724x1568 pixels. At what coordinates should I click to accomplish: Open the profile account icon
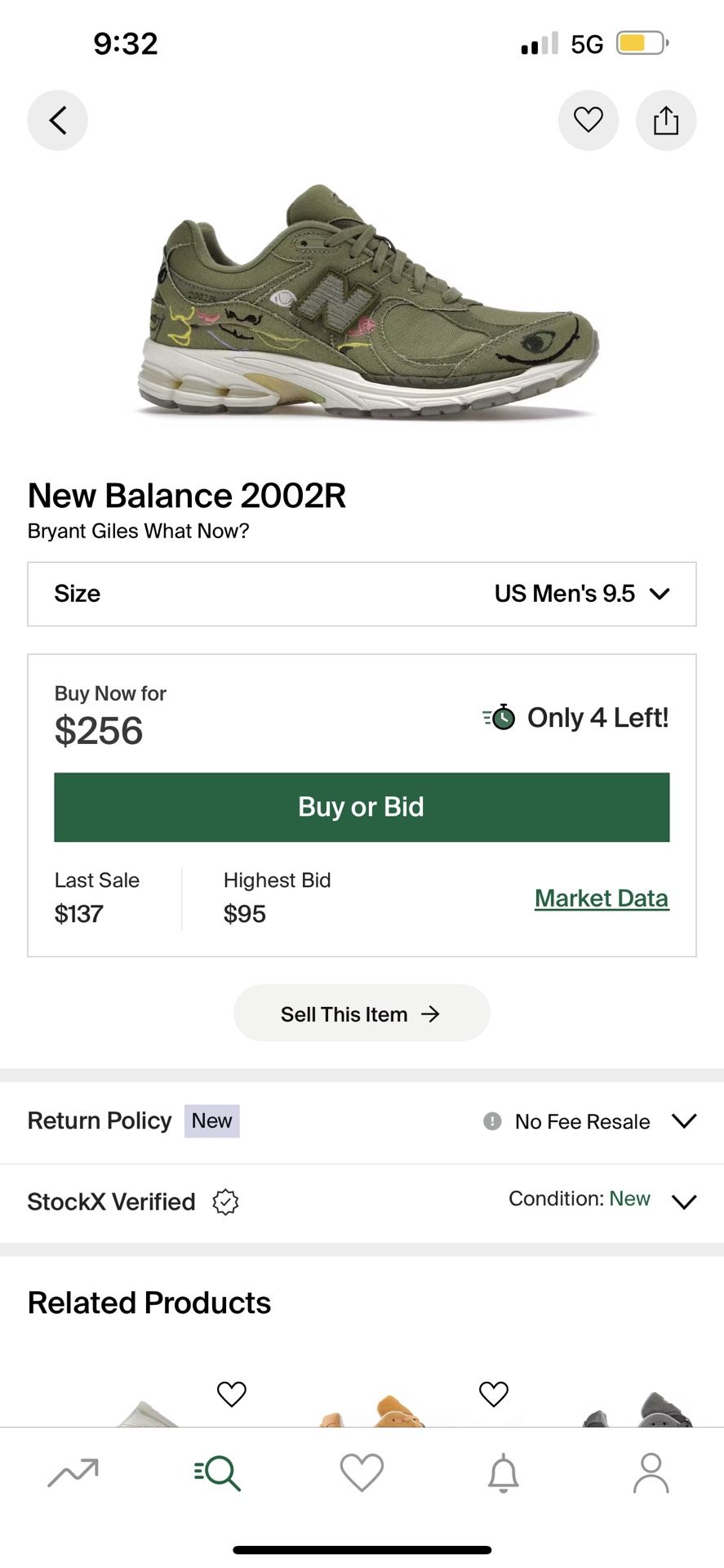tap(651, 1473)
